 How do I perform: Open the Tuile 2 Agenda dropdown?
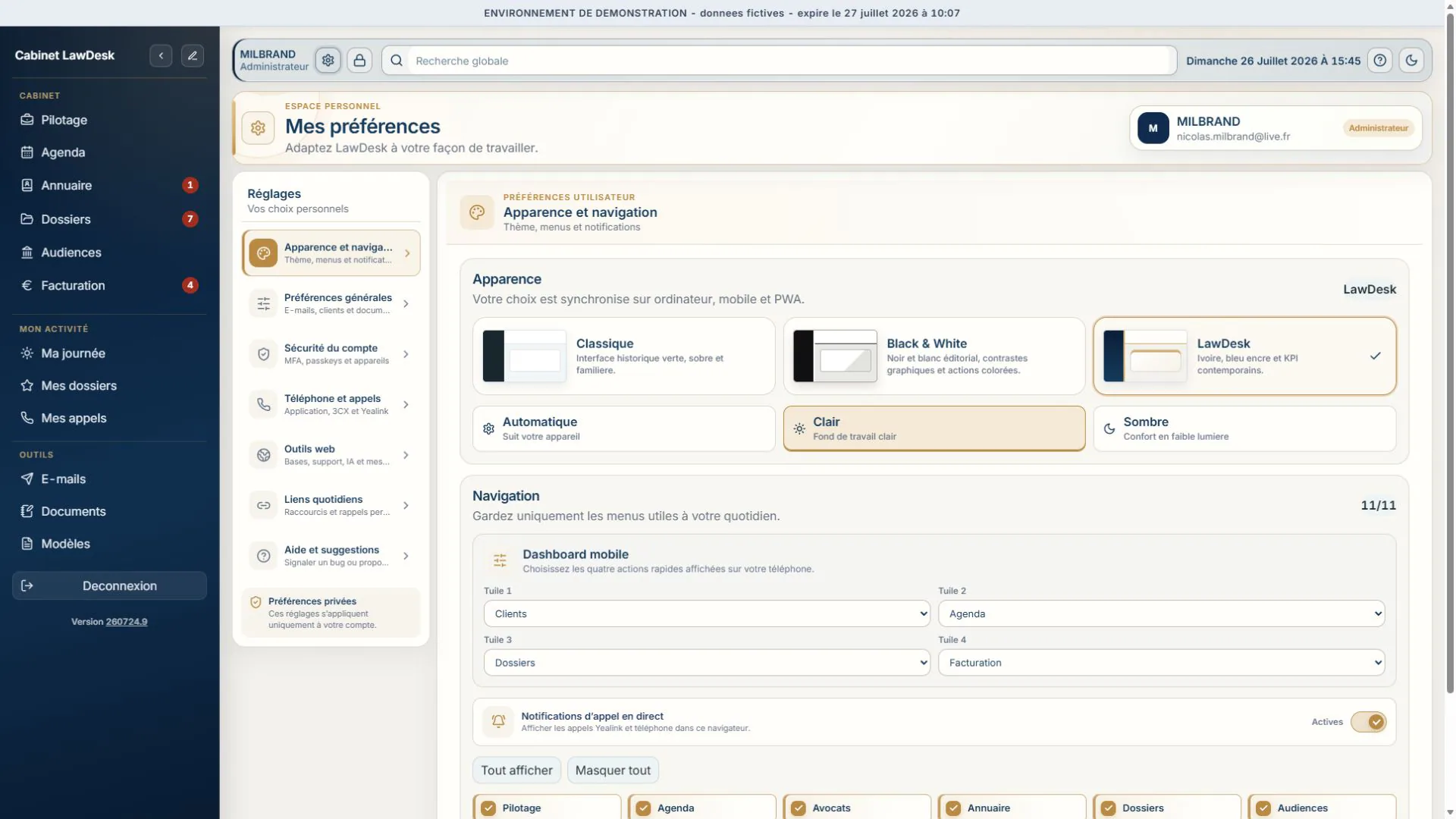pos(1161,613)
